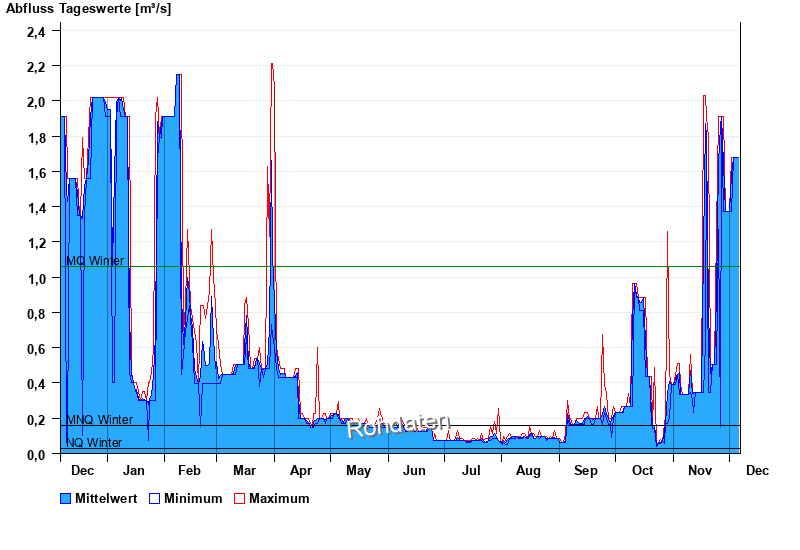The height and width of the screenshot is (550, 800).
Task: Select the Jan month label on x-axis
Action: point(133,470)
